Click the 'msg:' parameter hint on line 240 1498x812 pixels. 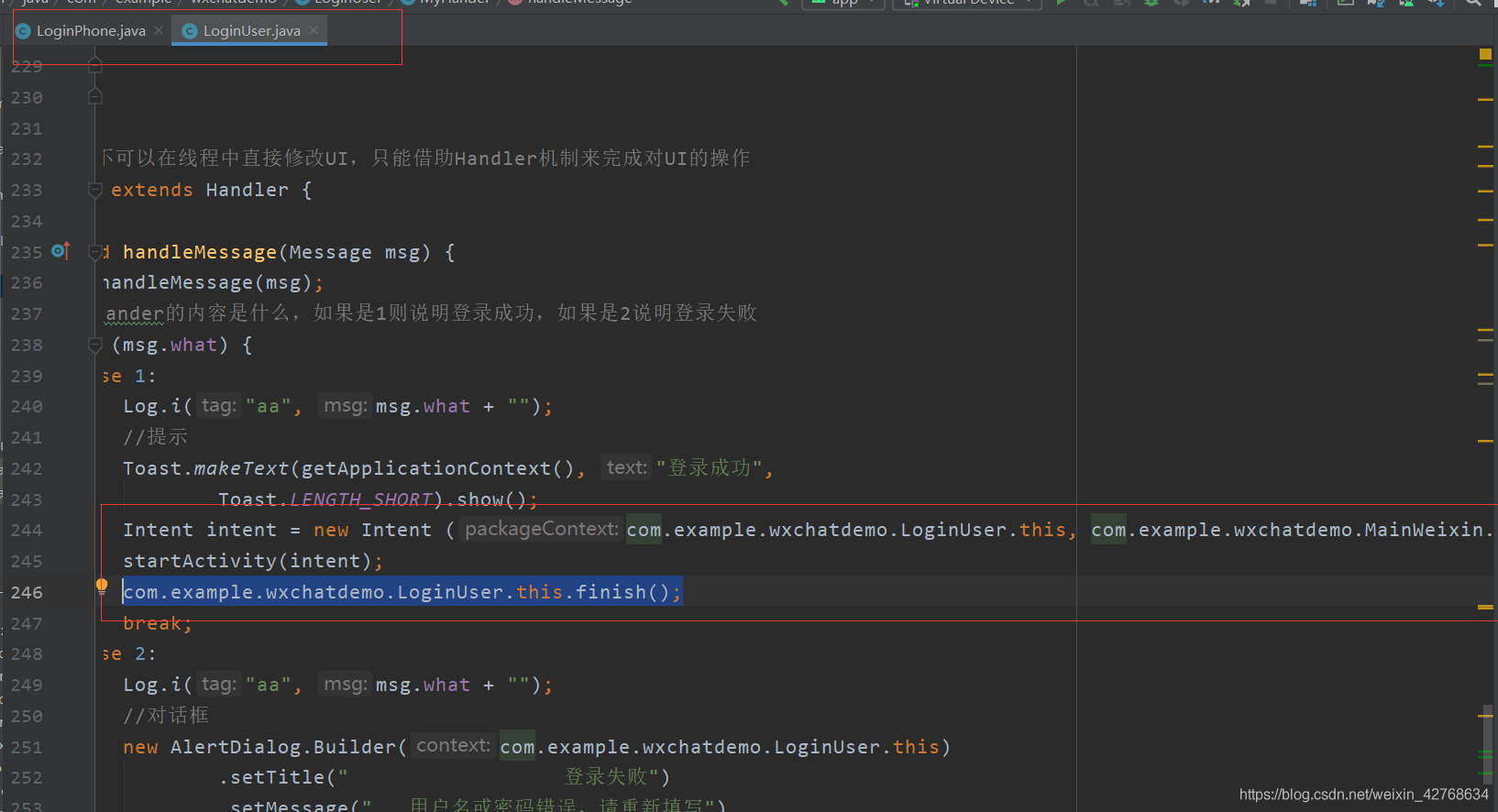point(346,405)
